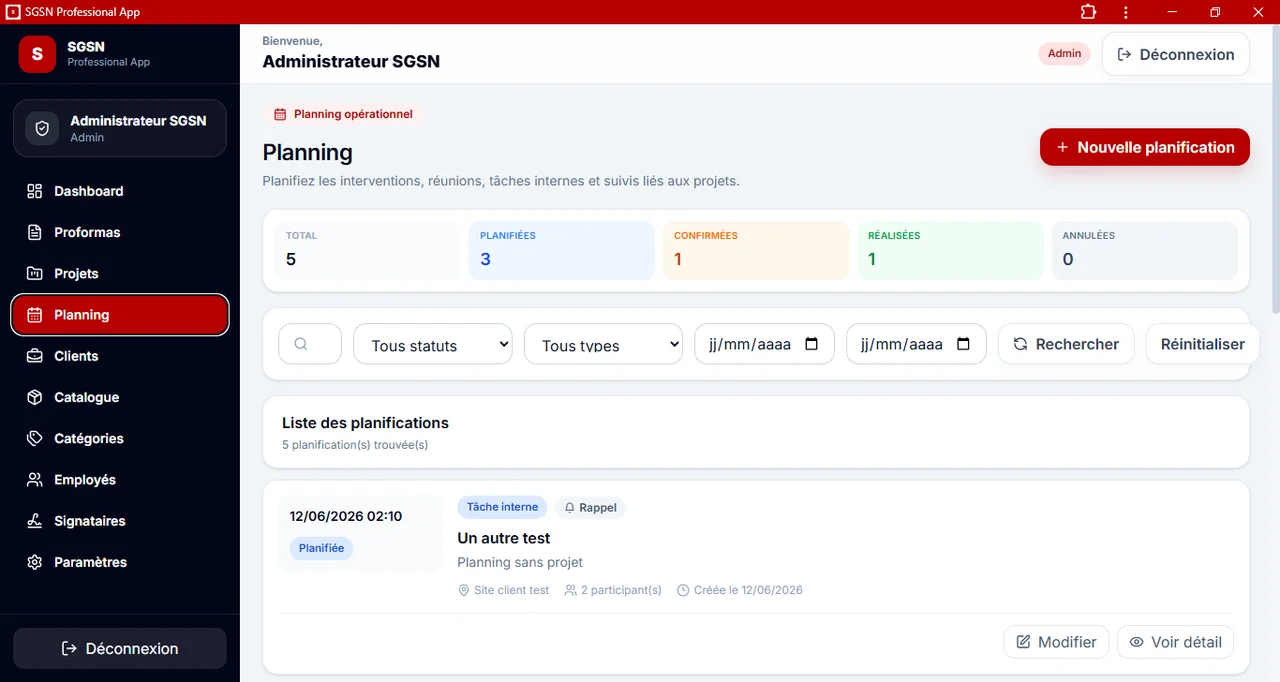Click the refresh icon on the Rechercher button
Image resolution: width=1280 pixels, height=682 pixels.
point(1021,344)
